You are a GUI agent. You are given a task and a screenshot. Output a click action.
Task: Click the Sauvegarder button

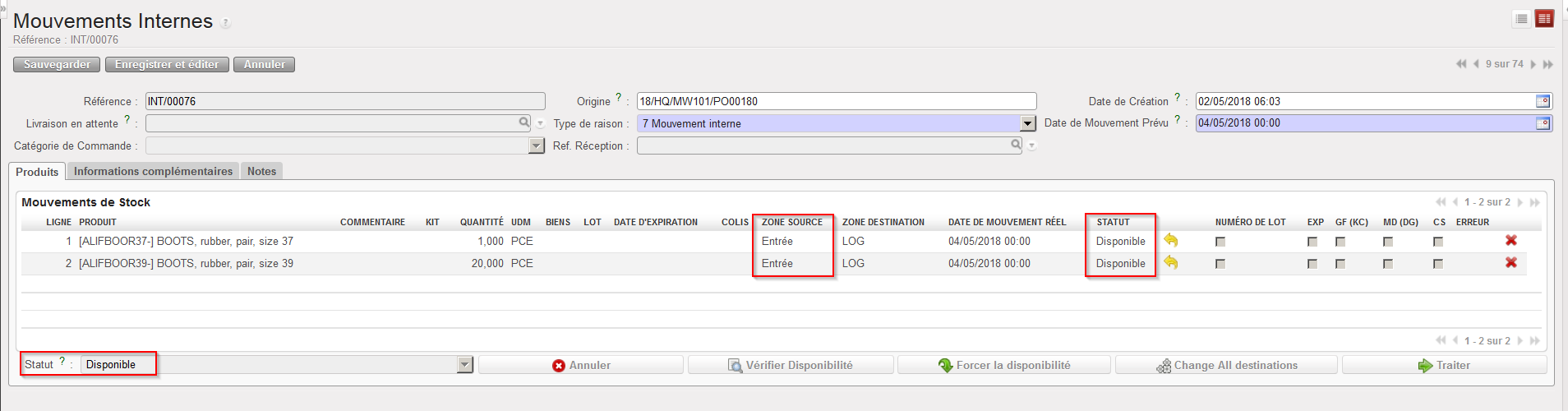click(57, 64)
